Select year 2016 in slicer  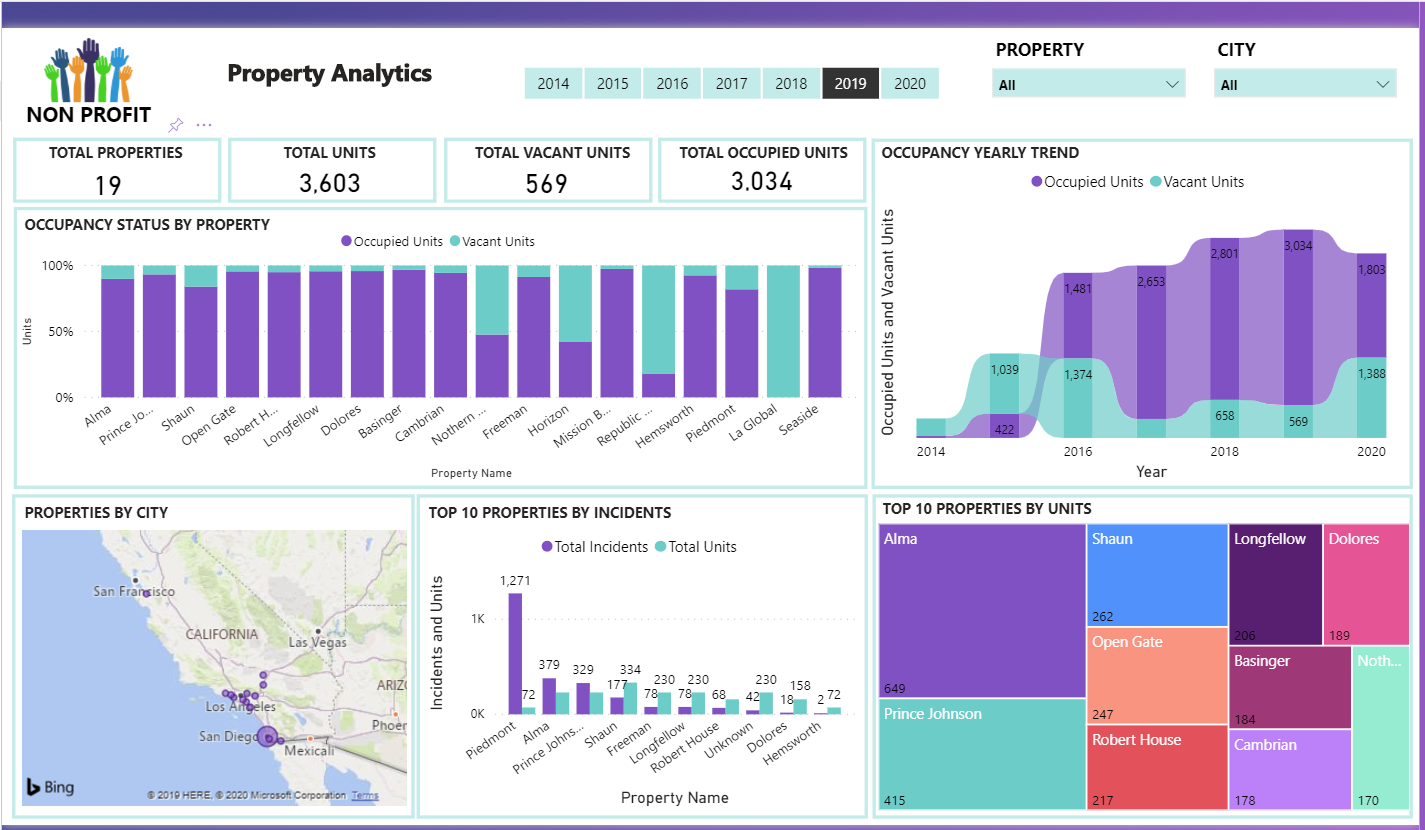click(672, 83)
